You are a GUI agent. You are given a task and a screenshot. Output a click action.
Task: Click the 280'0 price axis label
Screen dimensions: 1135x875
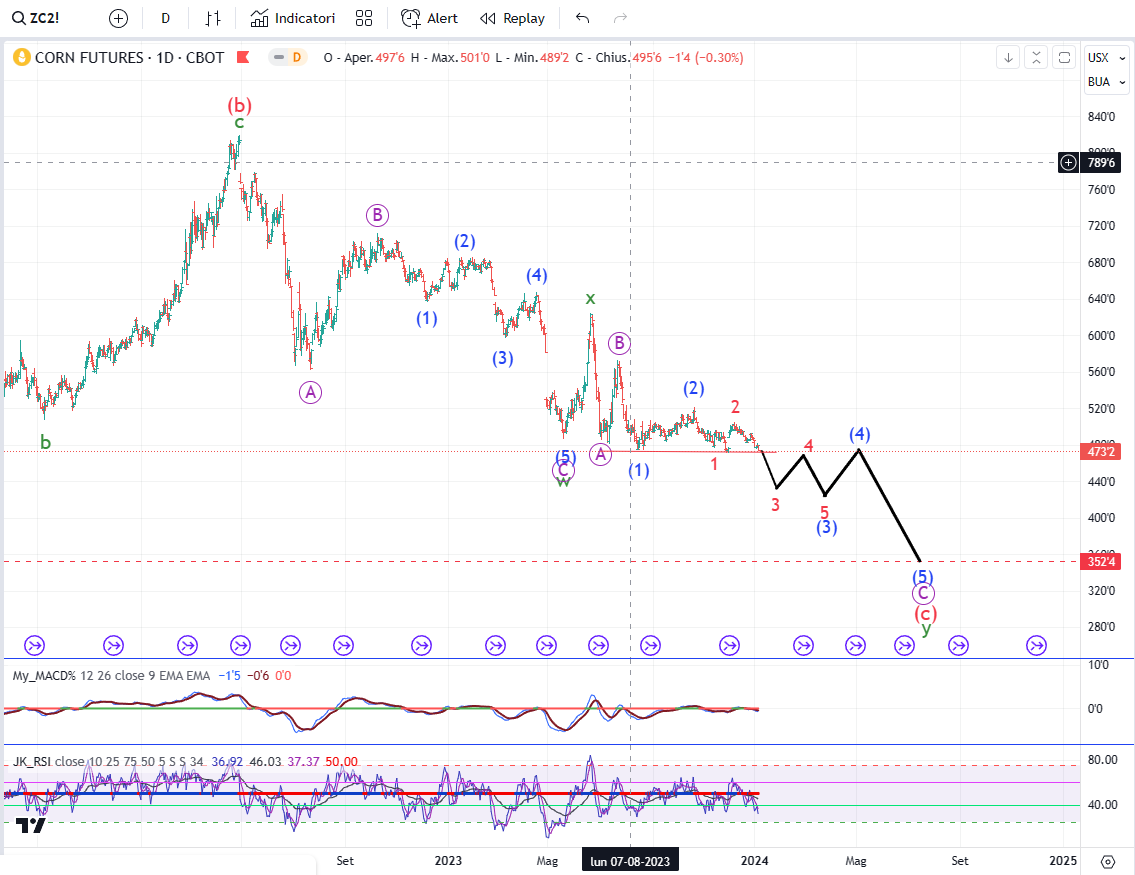coord(1102,627)
